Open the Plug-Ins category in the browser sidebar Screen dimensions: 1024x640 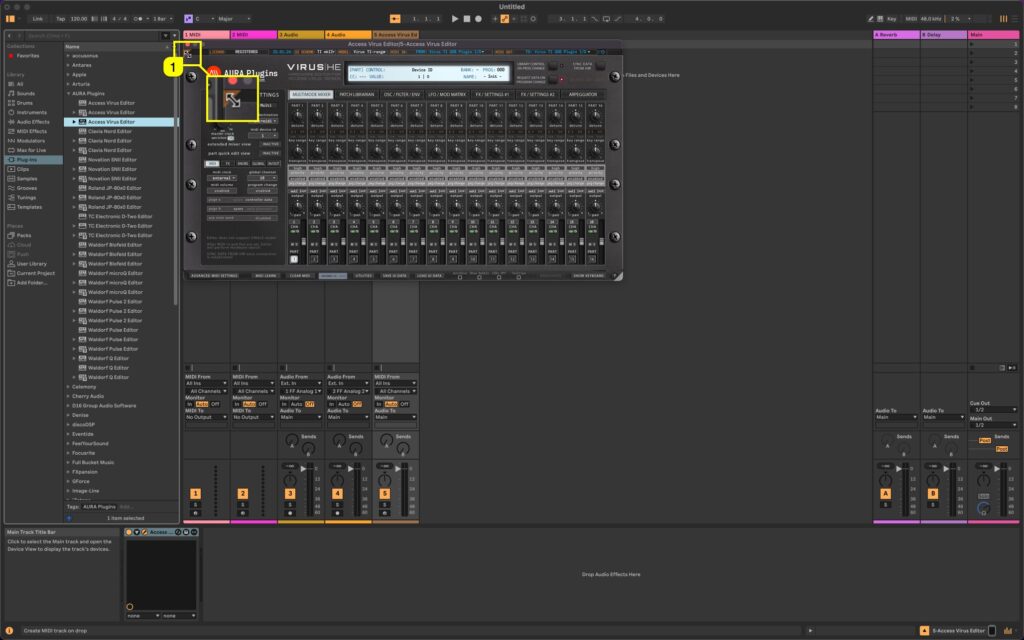(x=25, y=158)
